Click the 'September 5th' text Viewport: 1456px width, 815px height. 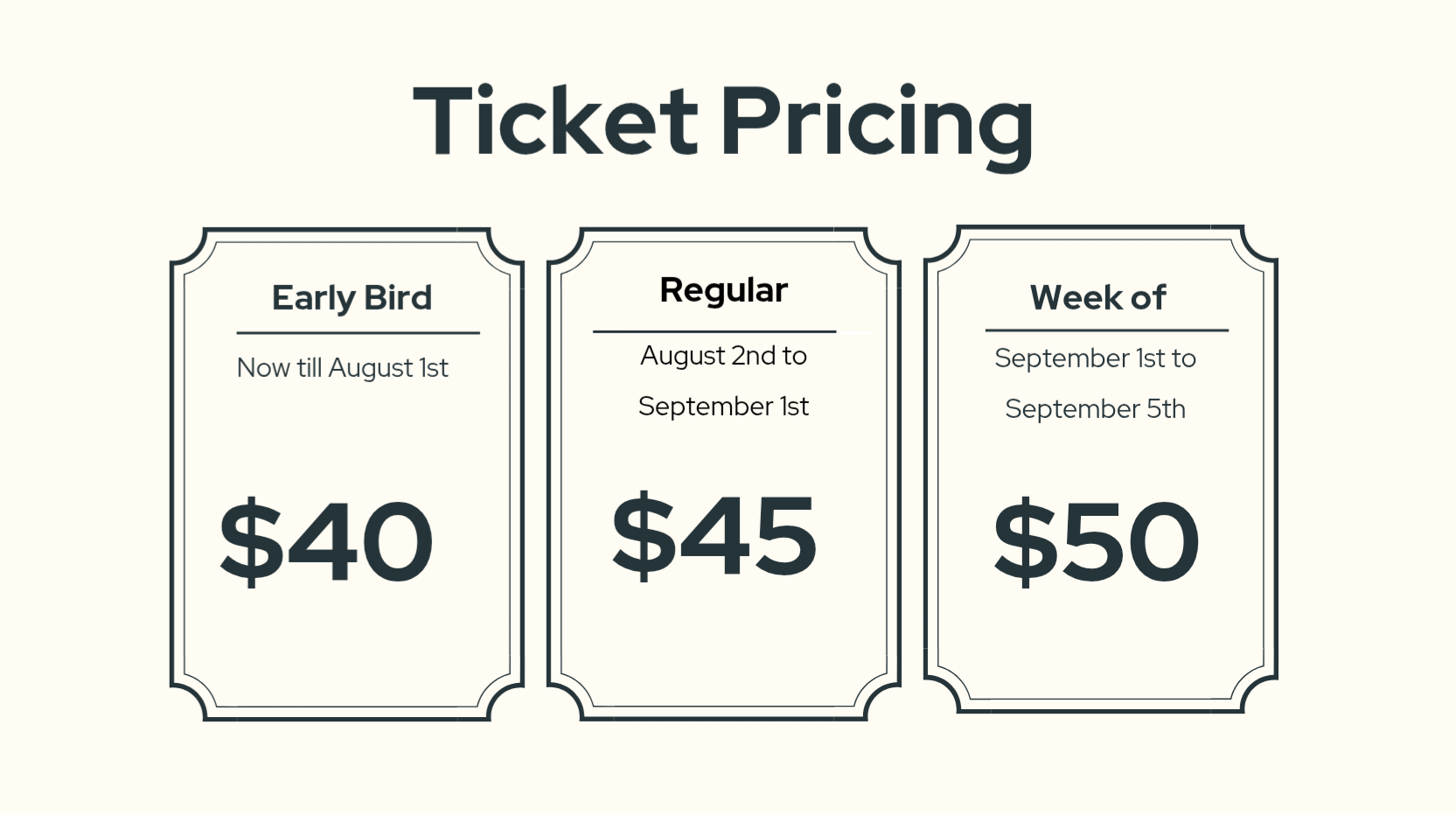[x=1095, y=409]
